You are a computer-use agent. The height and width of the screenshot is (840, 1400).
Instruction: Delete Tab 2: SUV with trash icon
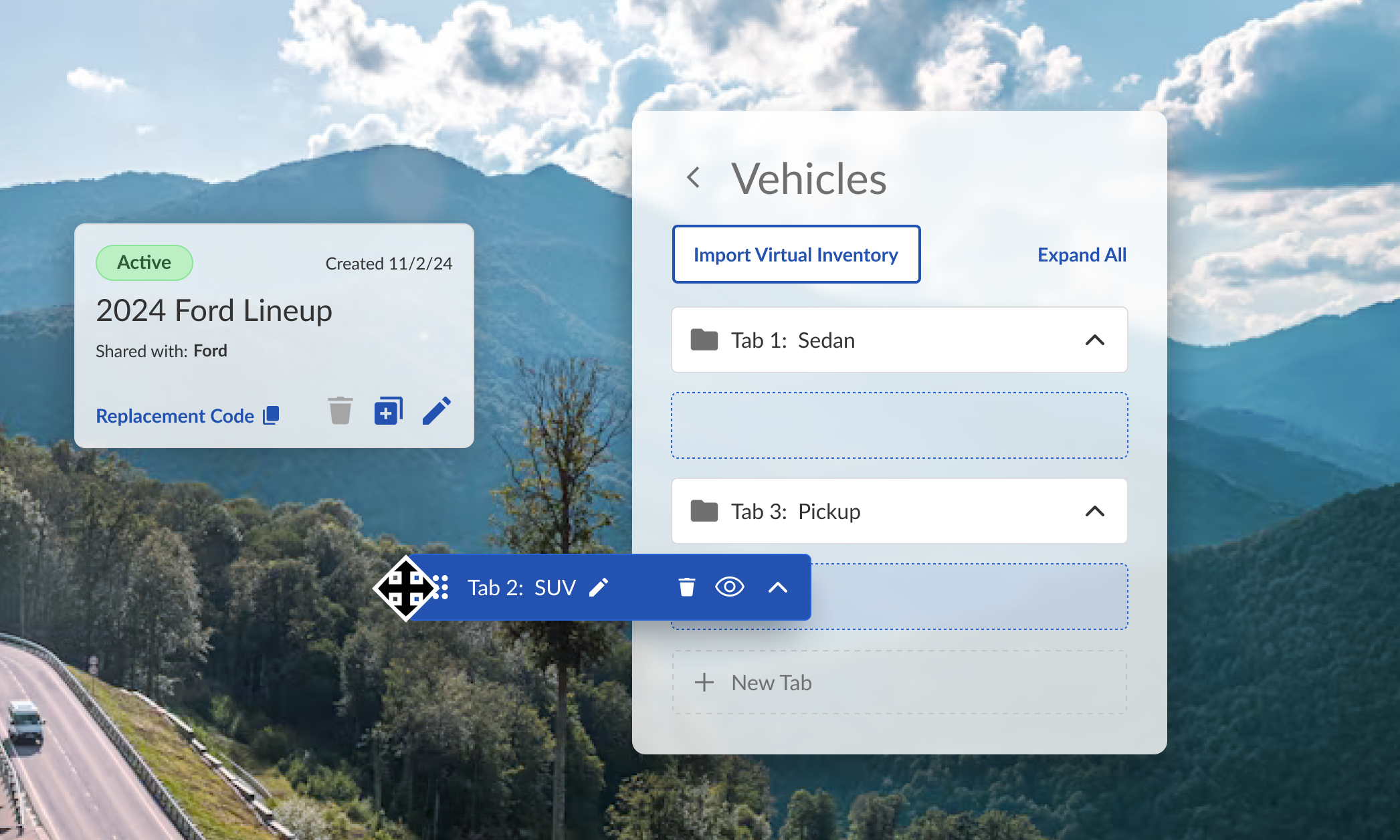[x=687, y=587]
